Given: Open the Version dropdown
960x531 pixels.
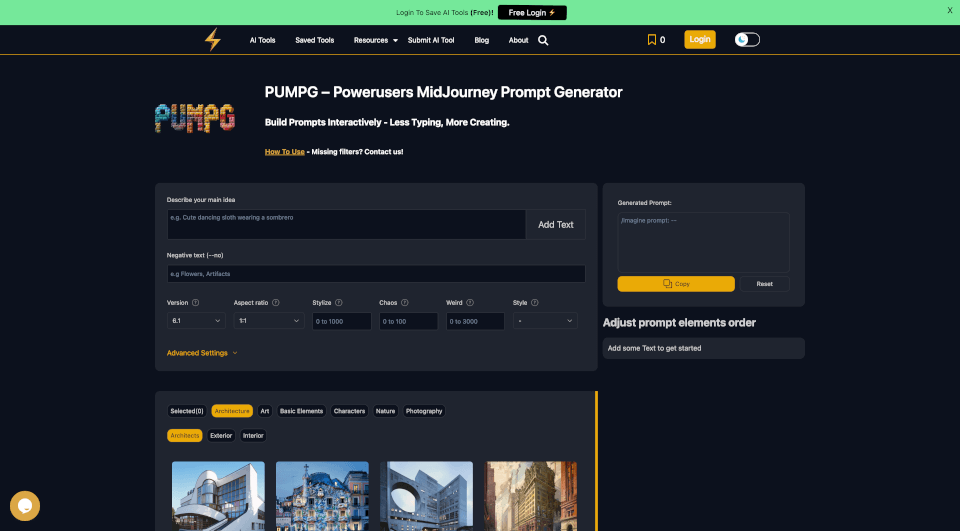Looking at the screenshot, I should [x=196, y=321].
